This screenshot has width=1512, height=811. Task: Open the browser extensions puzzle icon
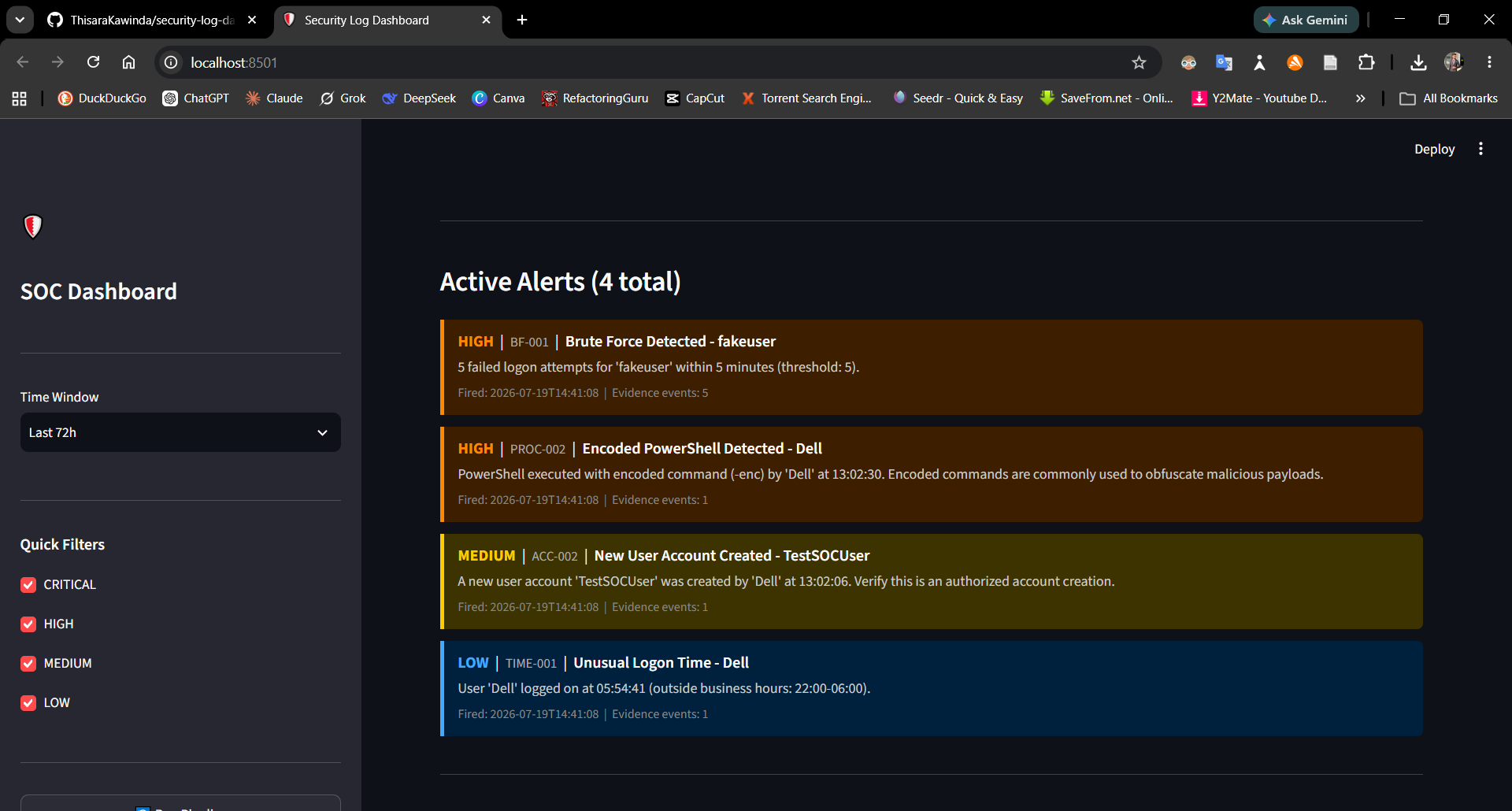click(x=1366, y=62)
